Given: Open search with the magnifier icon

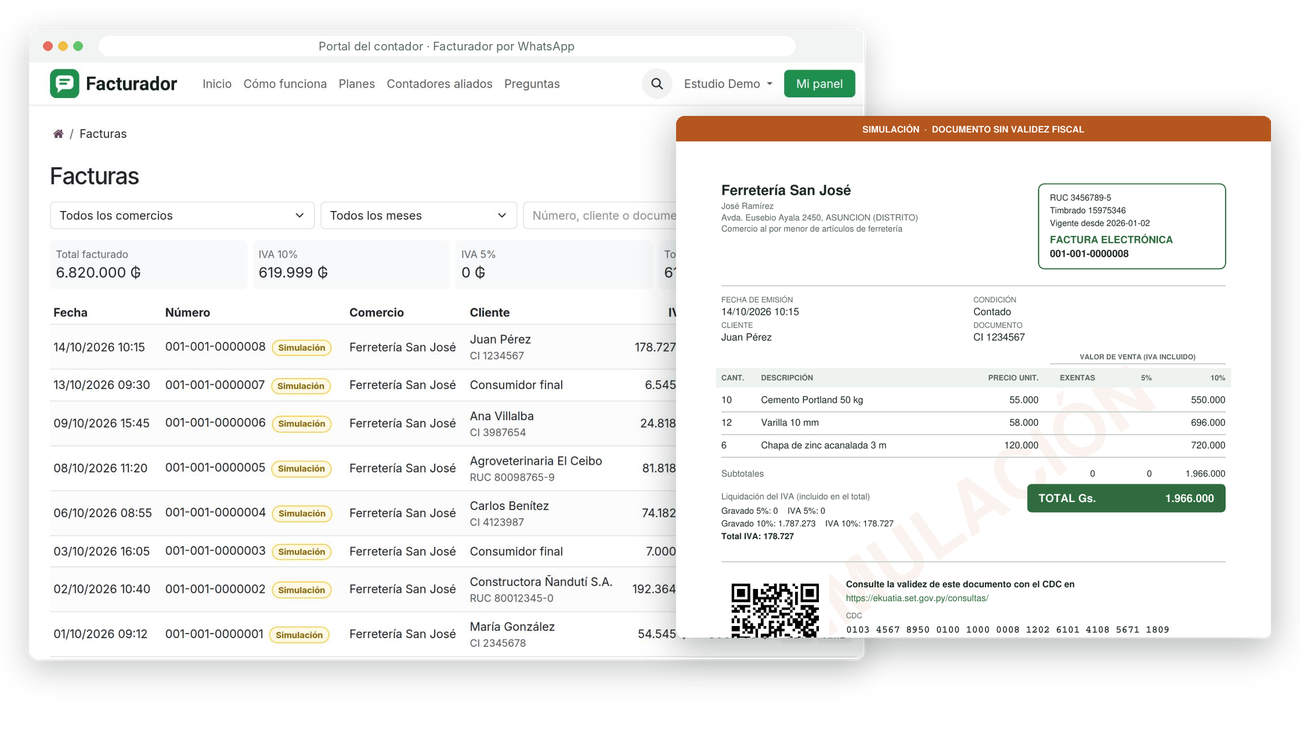Looking at the screenshot, I should tap(657, 84).
